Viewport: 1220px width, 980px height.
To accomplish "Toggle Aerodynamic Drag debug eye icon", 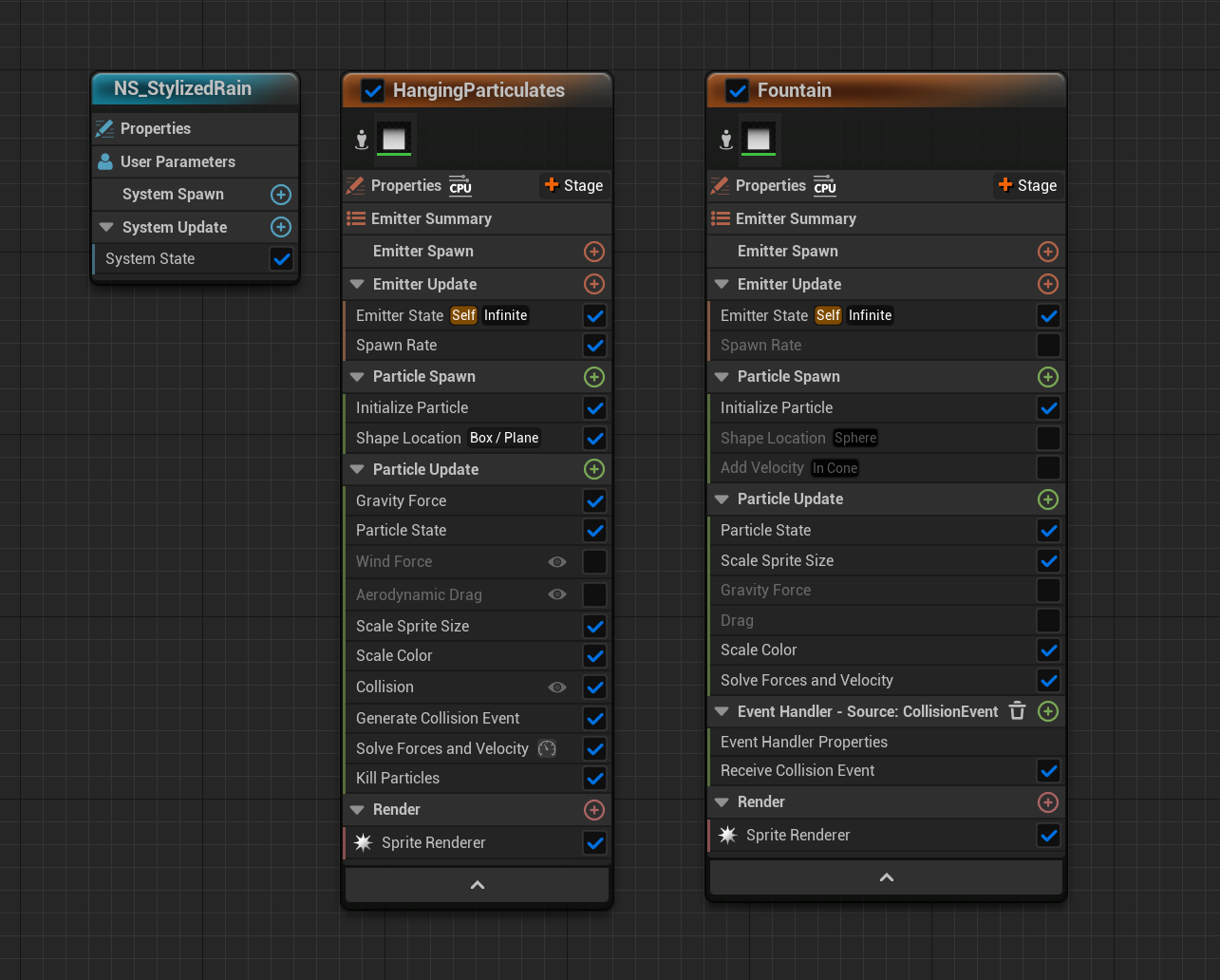I will tap(557, 594).
